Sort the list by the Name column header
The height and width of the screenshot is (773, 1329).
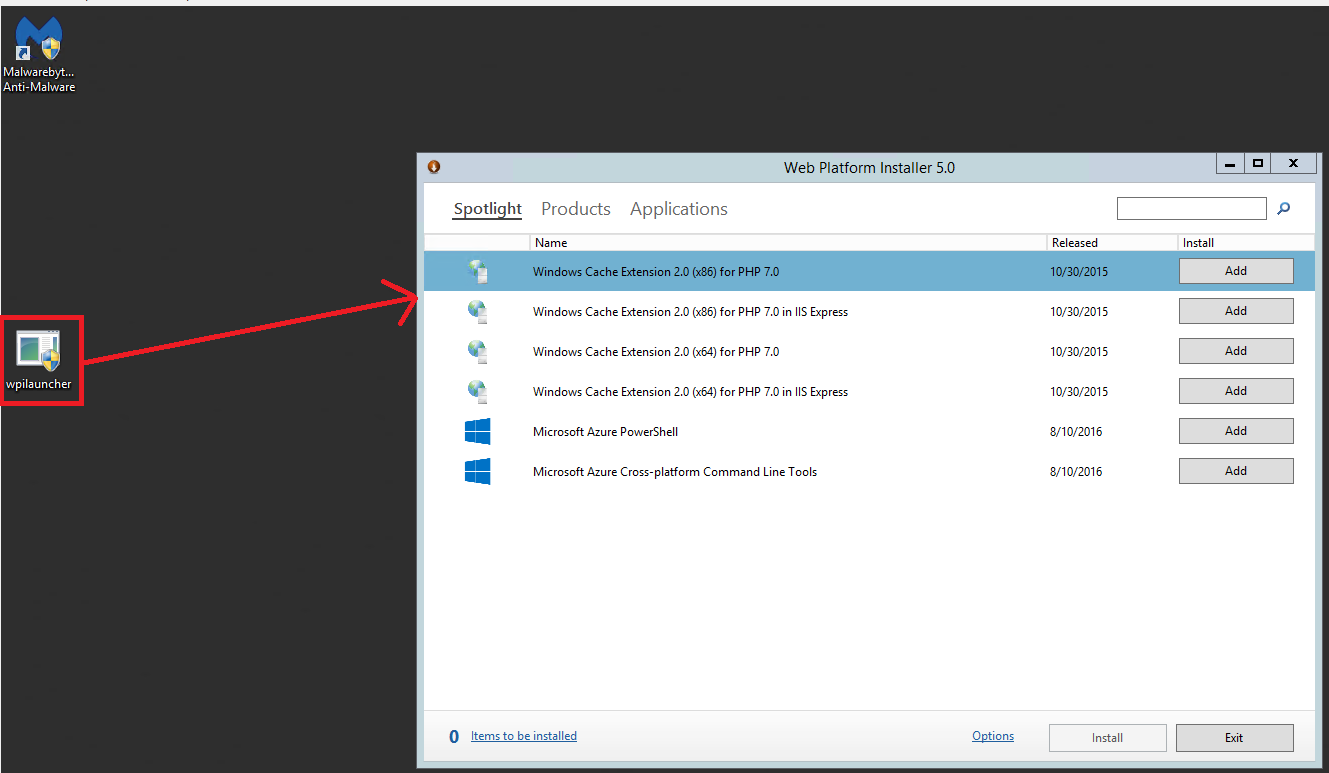click(x=788, y=243)
